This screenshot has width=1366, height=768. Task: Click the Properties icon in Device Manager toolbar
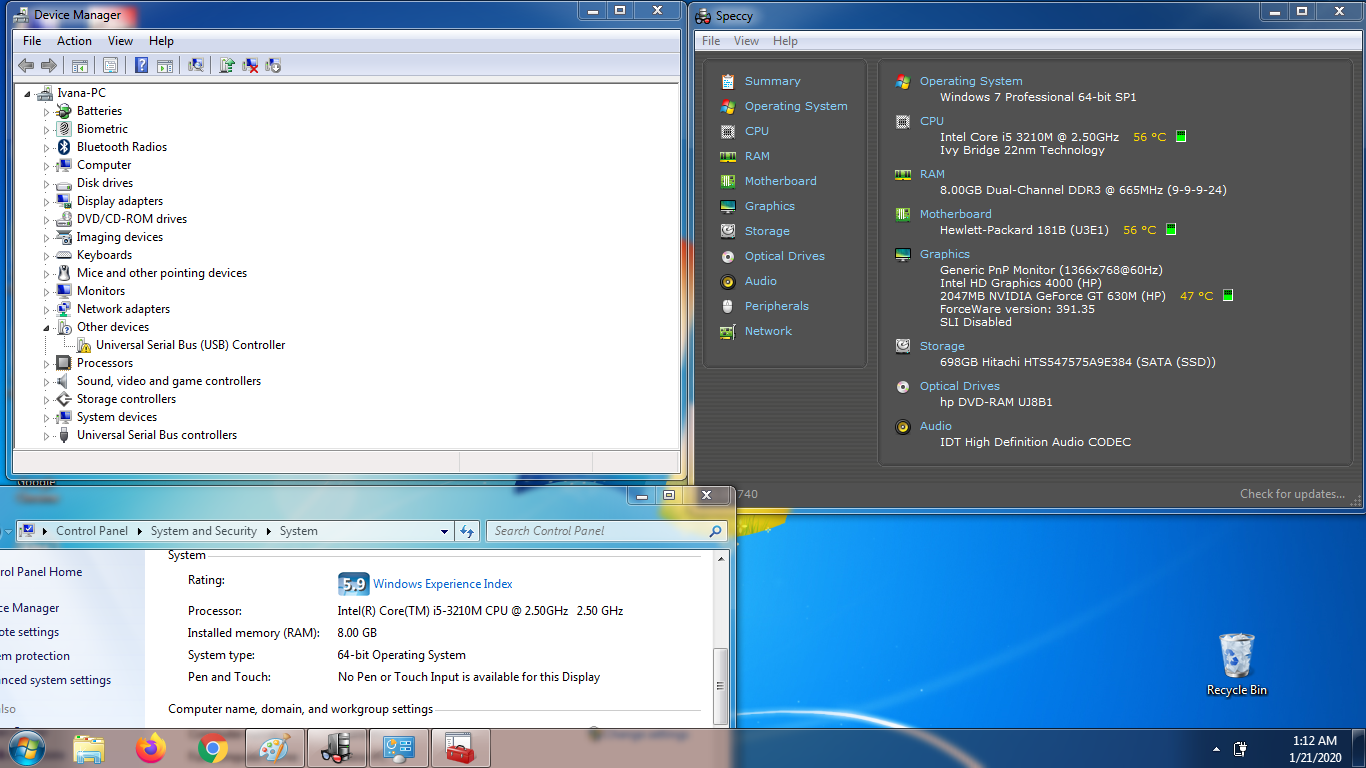tap(110, 66)
